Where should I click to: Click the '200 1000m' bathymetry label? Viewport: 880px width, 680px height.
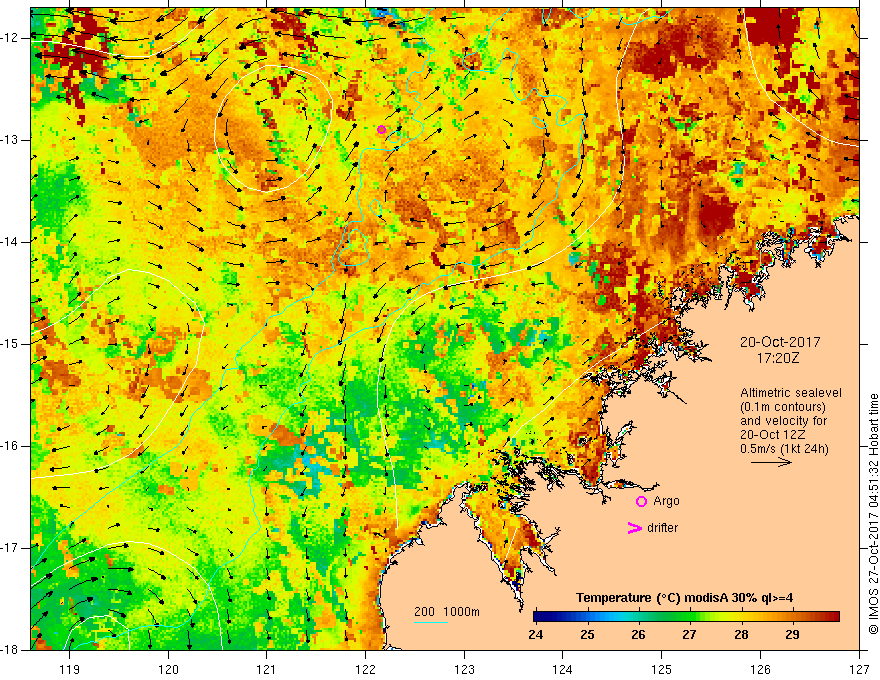pyautogui.click(x=447, y=612)
